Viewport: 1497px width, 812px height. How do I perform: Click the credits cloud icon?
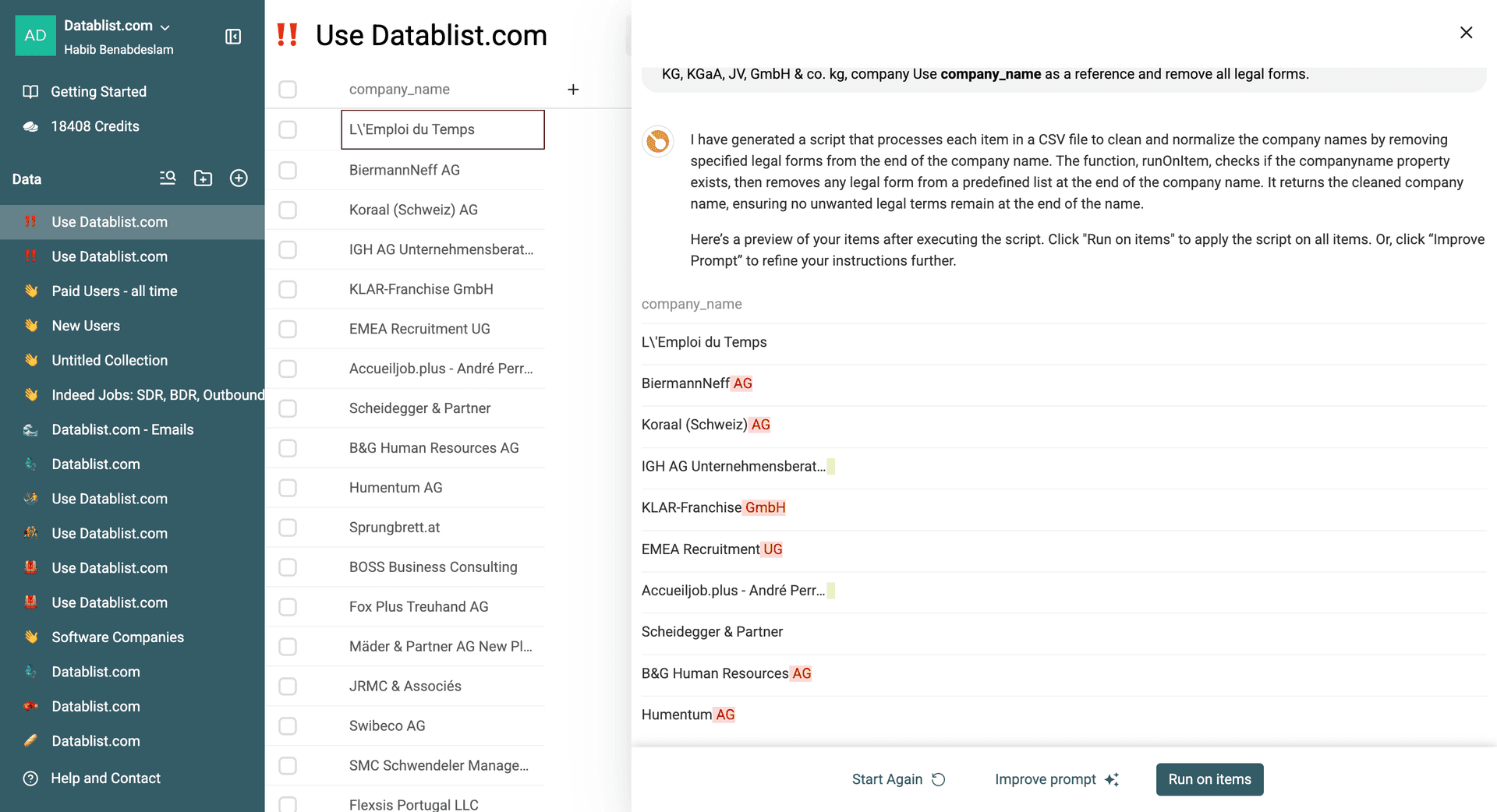coord(30,126)
